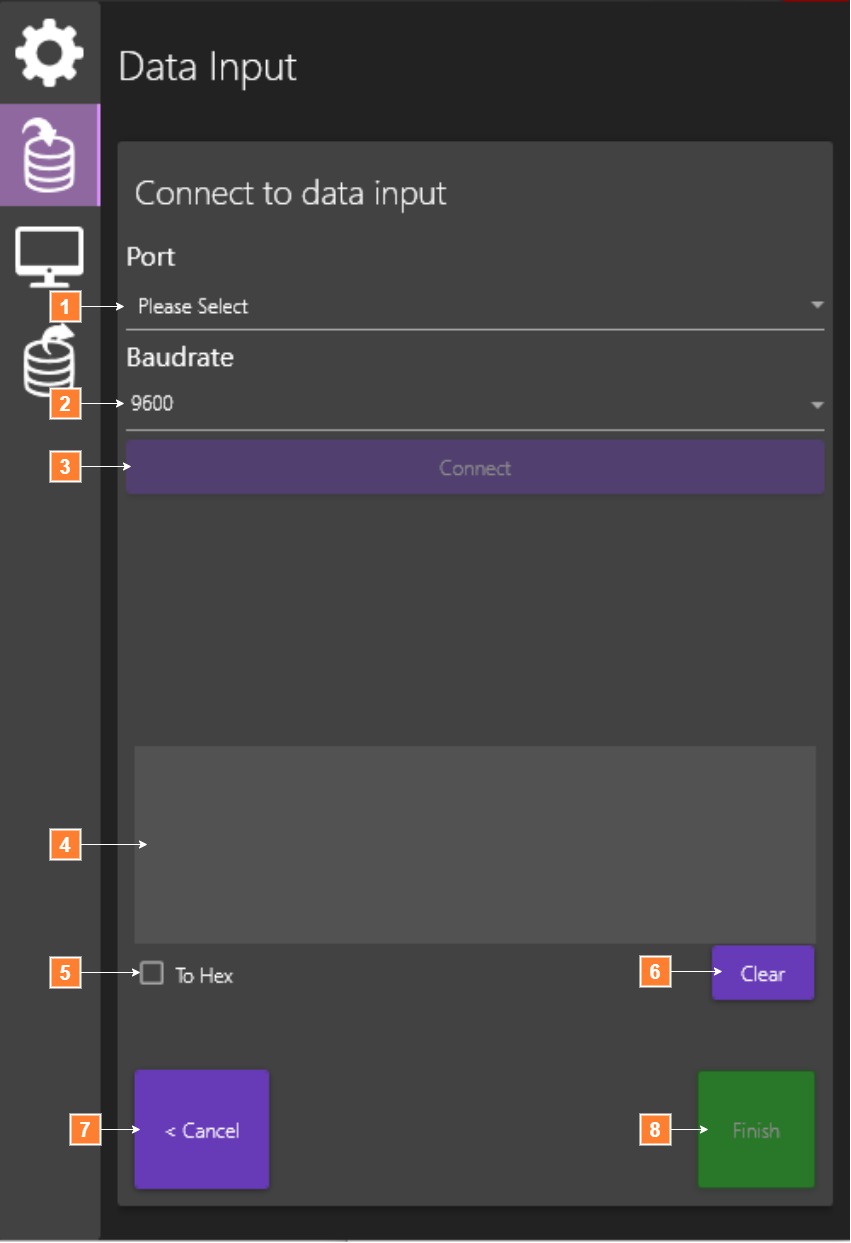
Task: Click the orange callout marker number 6
Action: 655,972
